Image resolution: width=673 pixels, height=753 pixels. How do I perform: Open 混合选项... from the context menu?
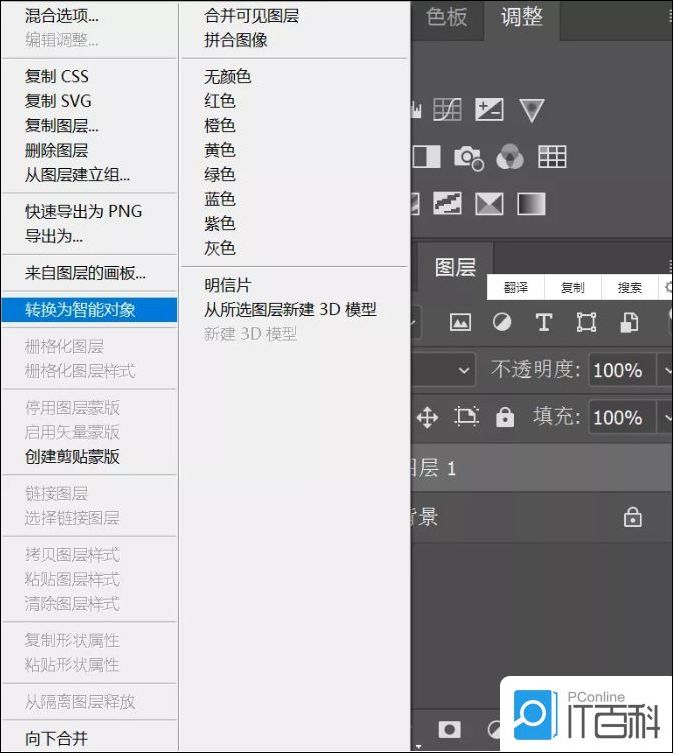pos(61,16)
